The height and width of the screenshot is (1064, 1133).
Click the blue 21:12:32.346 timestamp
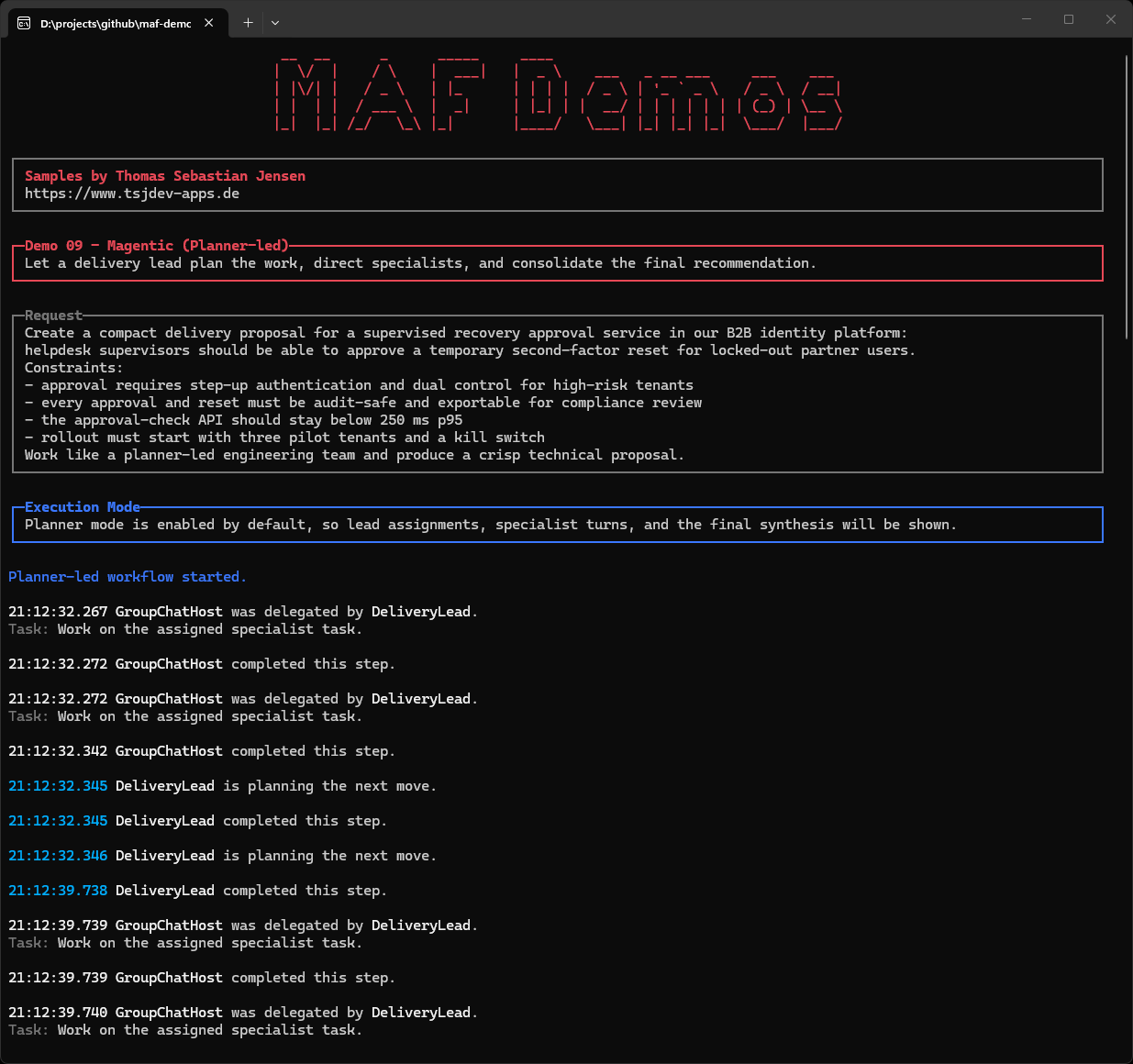(58, 856)
